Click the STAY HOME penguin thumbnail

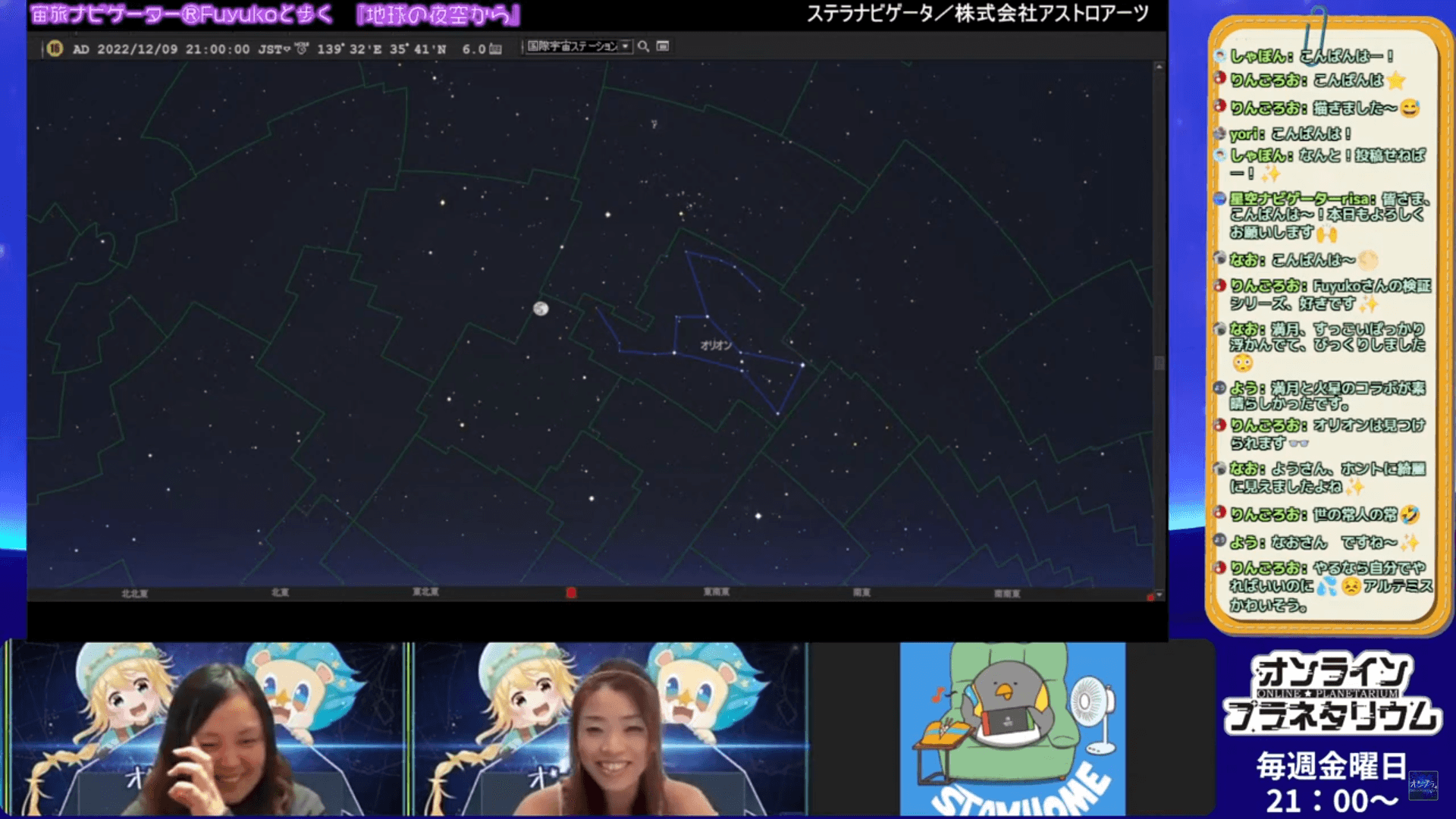(x=1012, y=728)
